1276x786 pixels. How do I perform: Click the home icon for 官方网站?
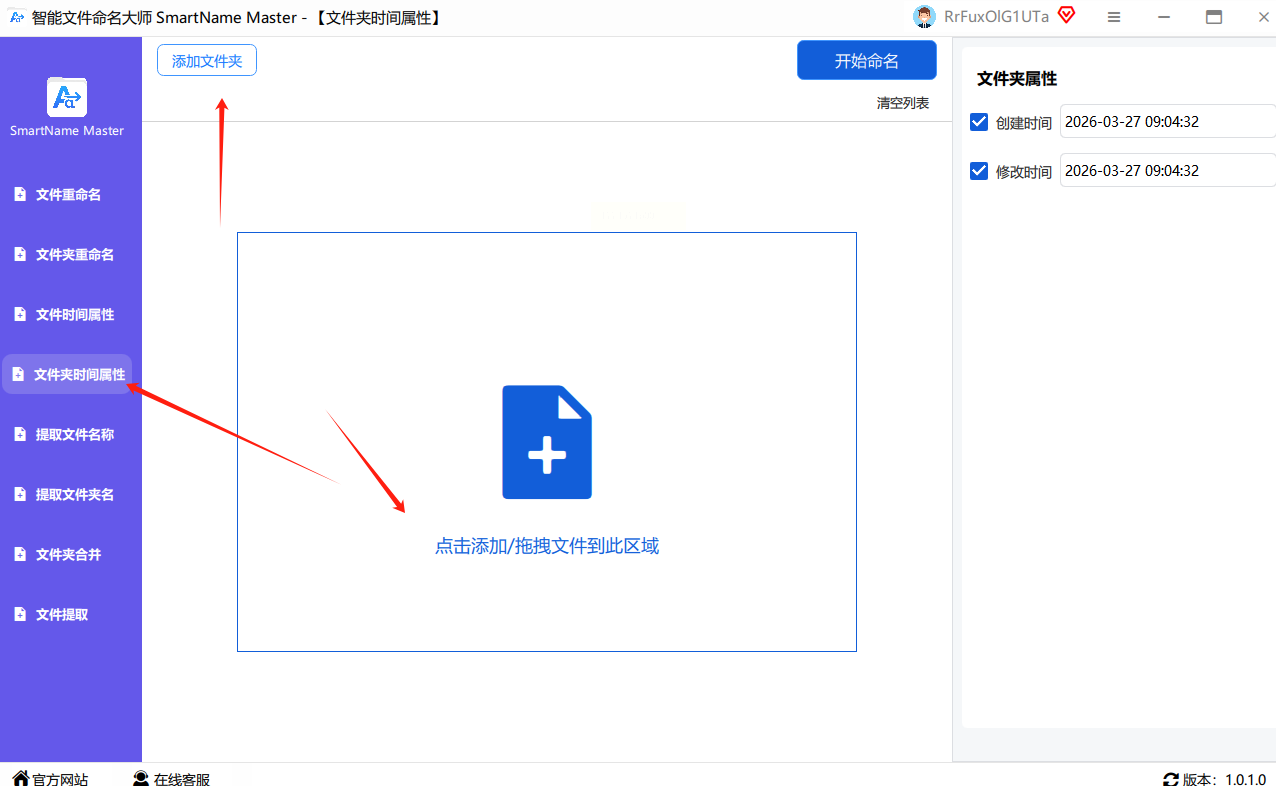coord(20,778)
